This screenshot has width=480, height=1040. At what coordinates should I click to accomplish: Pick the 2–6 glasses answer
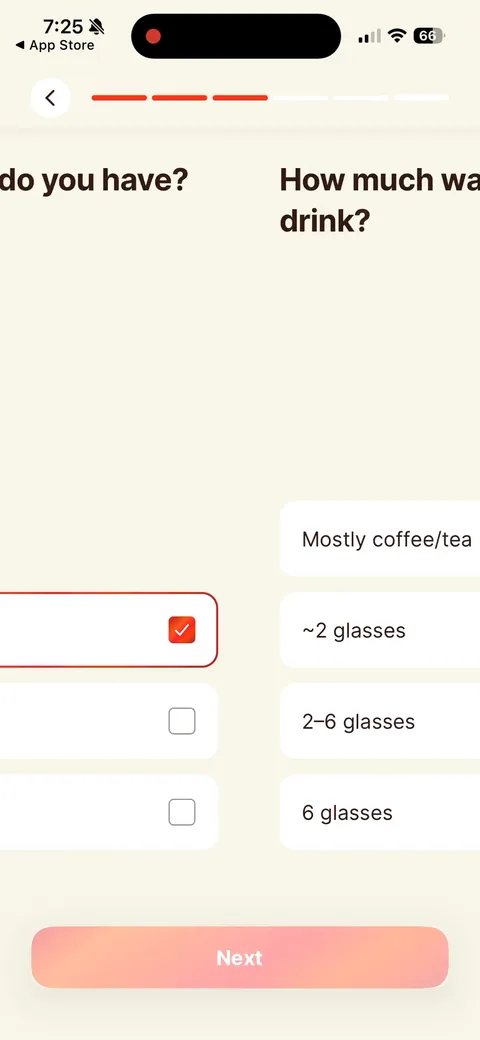coord(380,721)
